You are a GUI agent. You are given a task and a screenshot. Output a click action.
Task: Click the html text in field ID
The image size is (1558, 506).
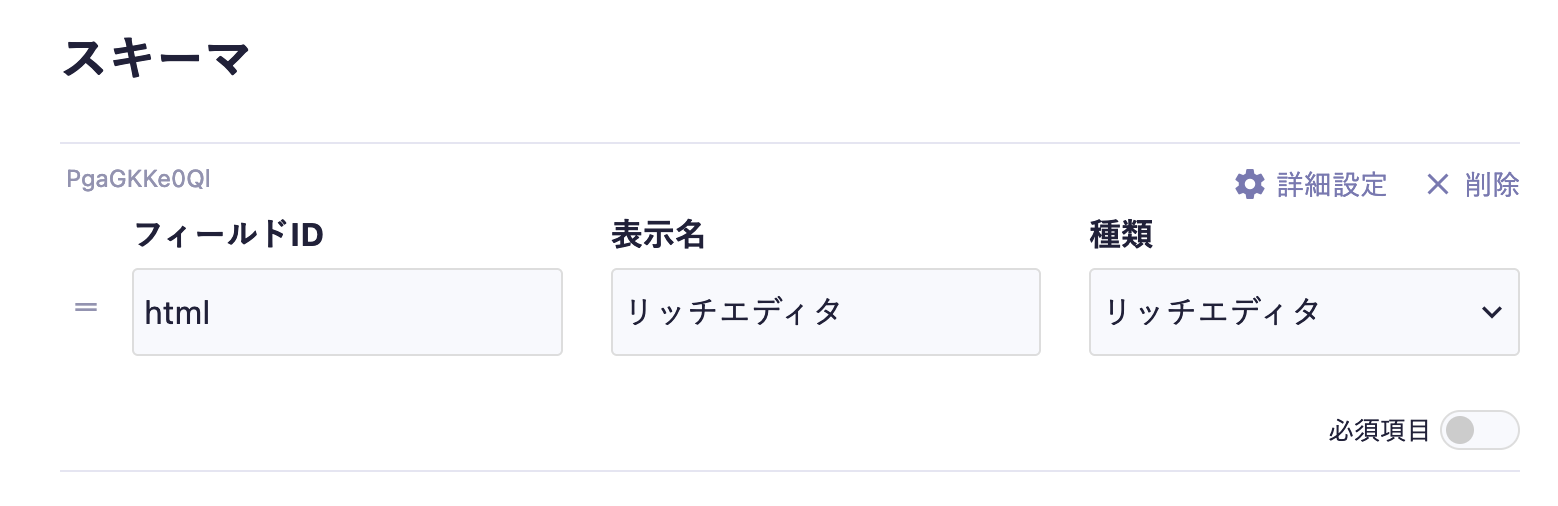pyautogui.click(x=177, y=313)
